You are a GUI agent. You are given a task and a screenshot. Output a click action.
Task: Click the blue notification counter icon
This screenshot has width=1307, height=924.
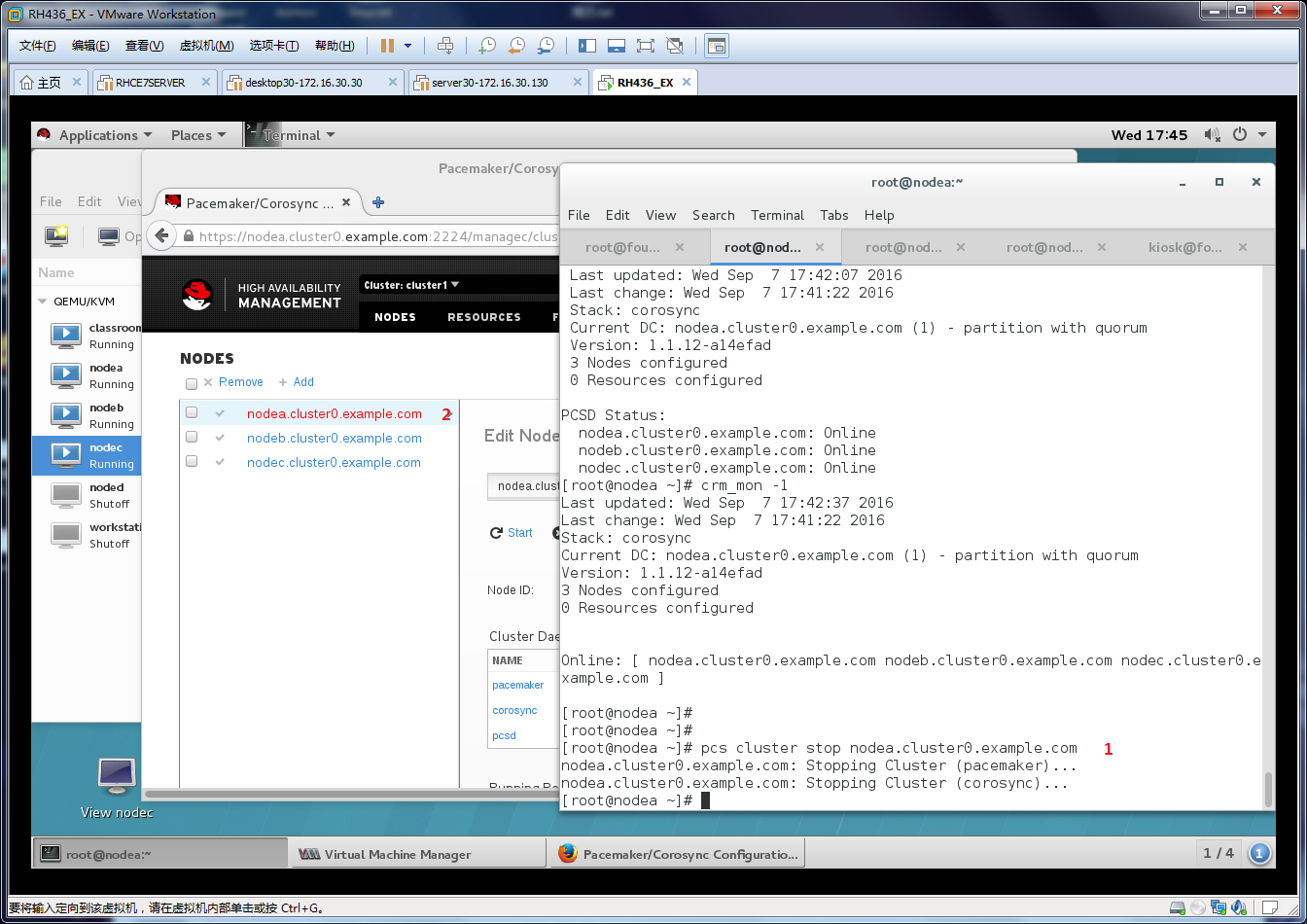(1259, 853)
